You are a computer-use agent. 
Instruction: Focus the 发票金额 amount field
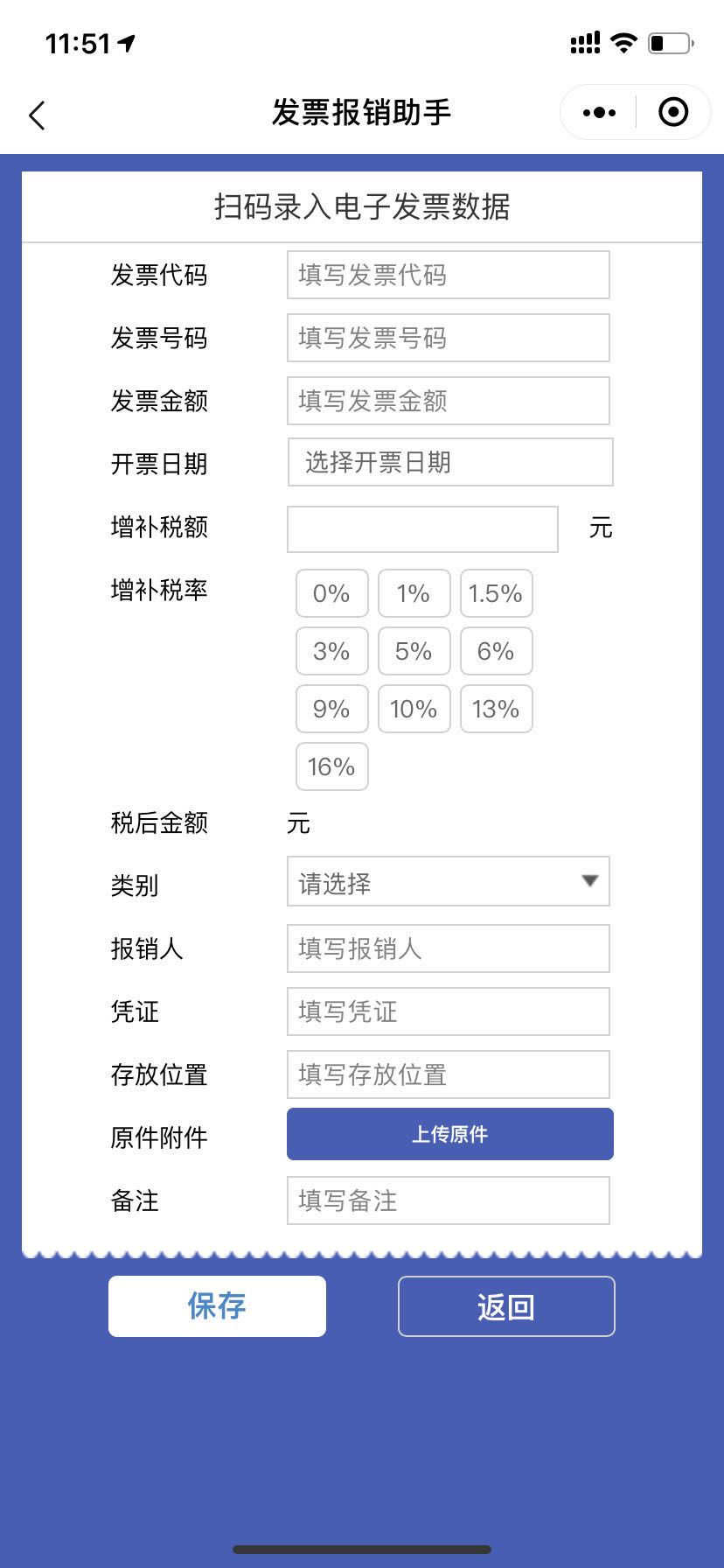(x=448, y=401)
